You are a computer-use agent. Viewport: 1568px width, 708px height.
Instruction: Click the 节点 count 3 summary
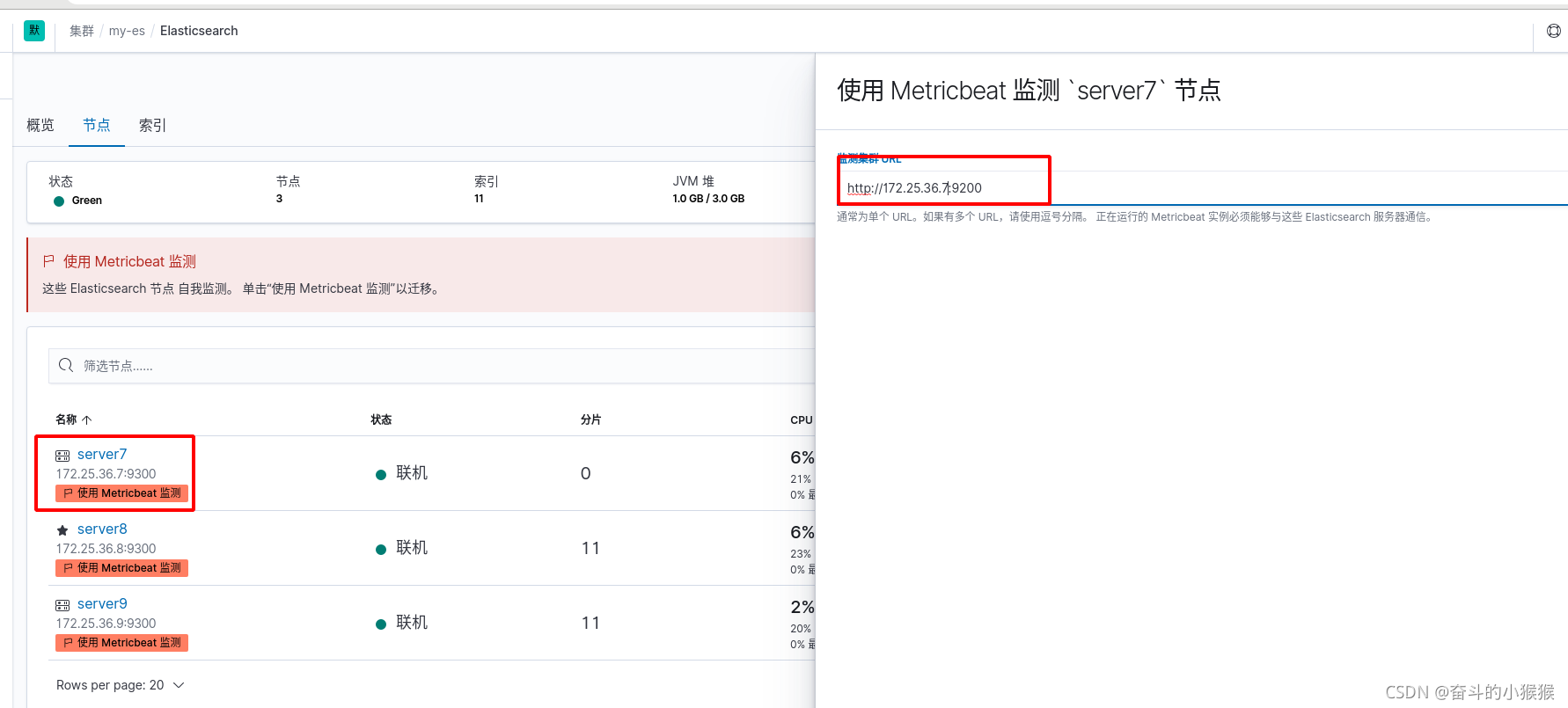[279, 199]
